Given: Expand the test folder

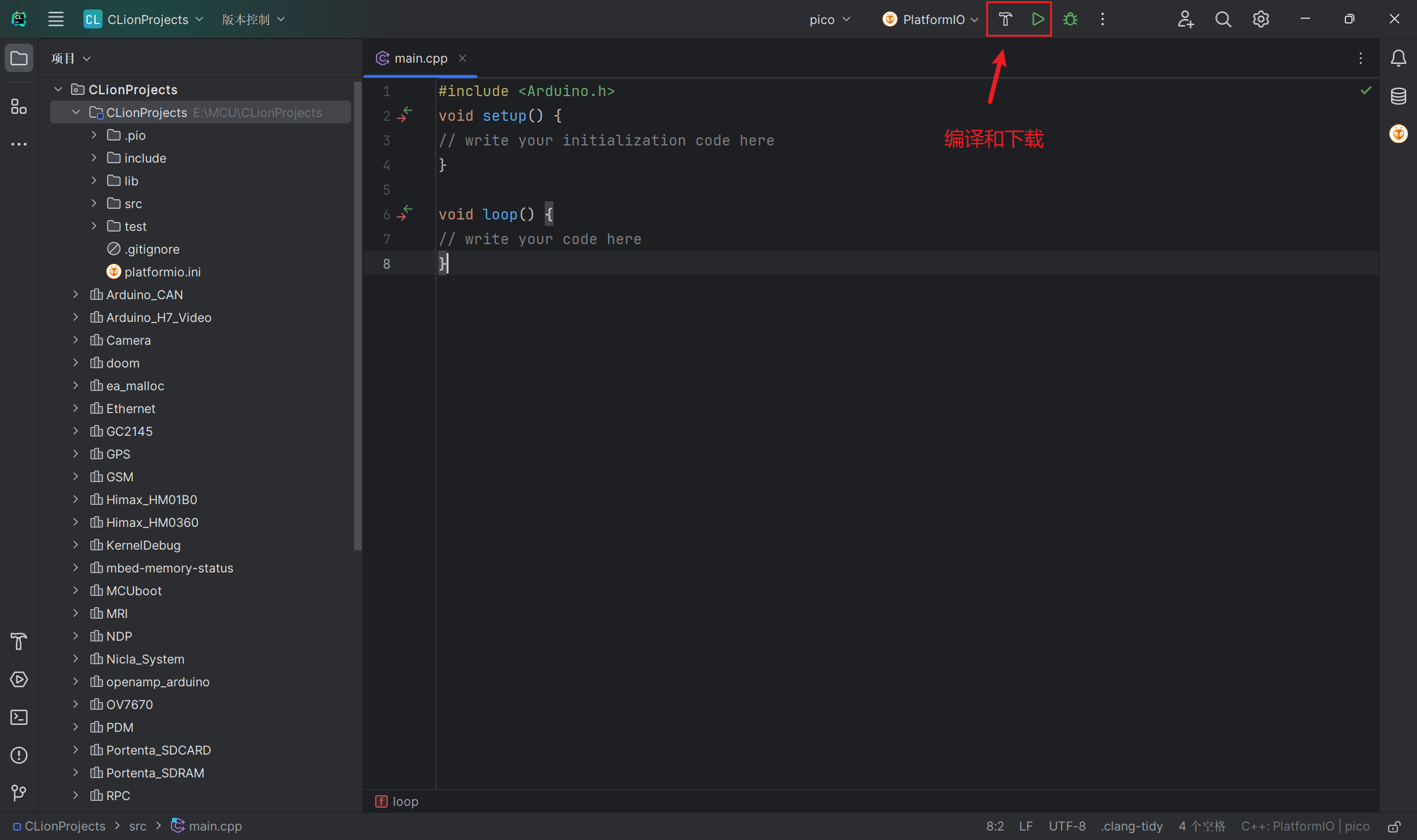Looking at the screenshot, I should point(94,226).
